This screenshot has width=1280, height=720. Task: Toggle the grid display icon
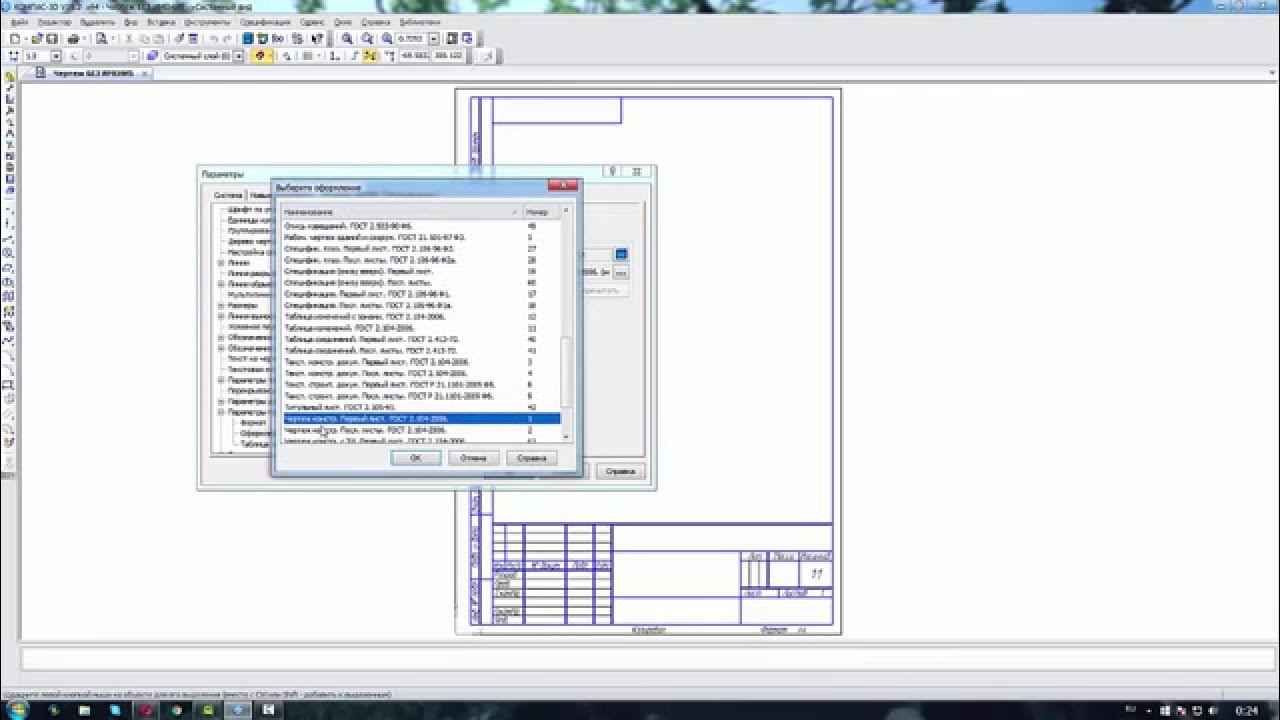click(x=307, y=56)
